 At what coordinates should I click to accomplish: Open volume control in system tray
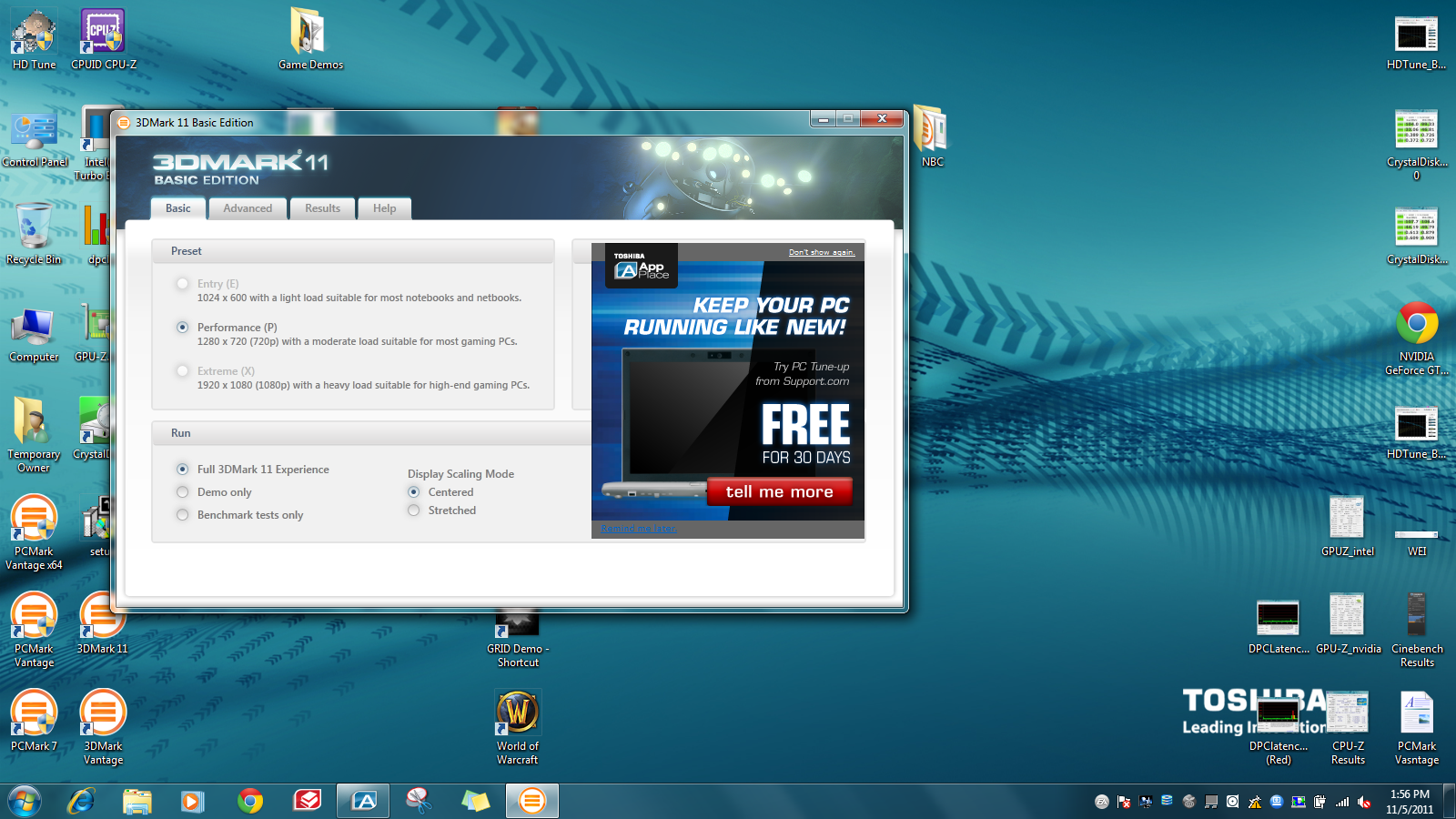(1364, 802)
